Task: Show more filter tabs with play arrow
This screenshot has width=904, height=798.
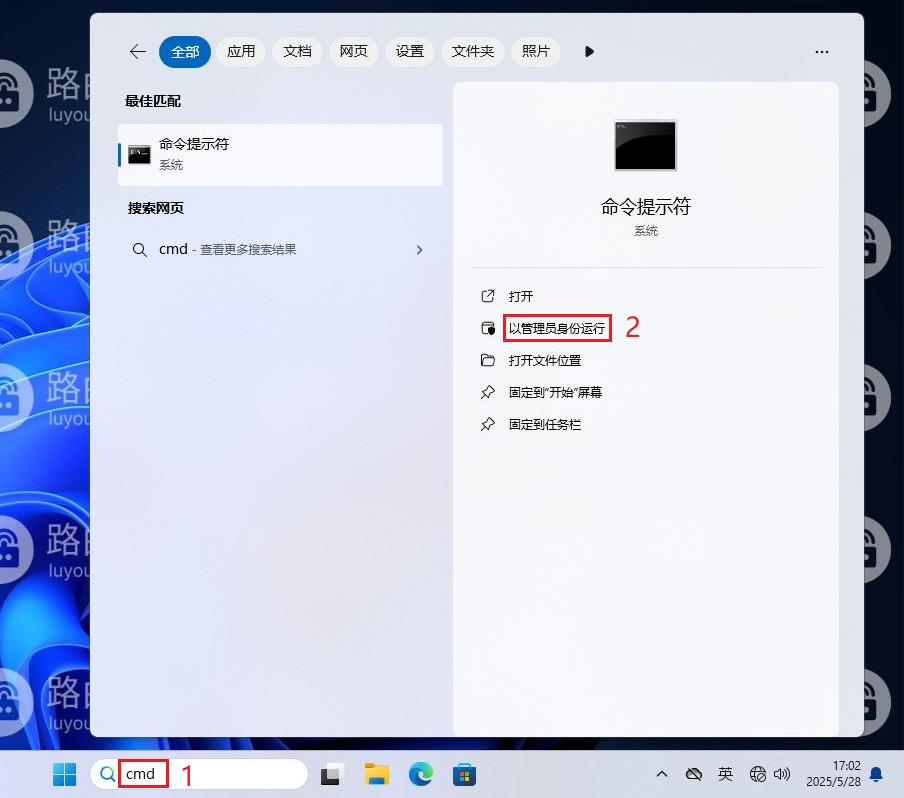Action: 589,52
